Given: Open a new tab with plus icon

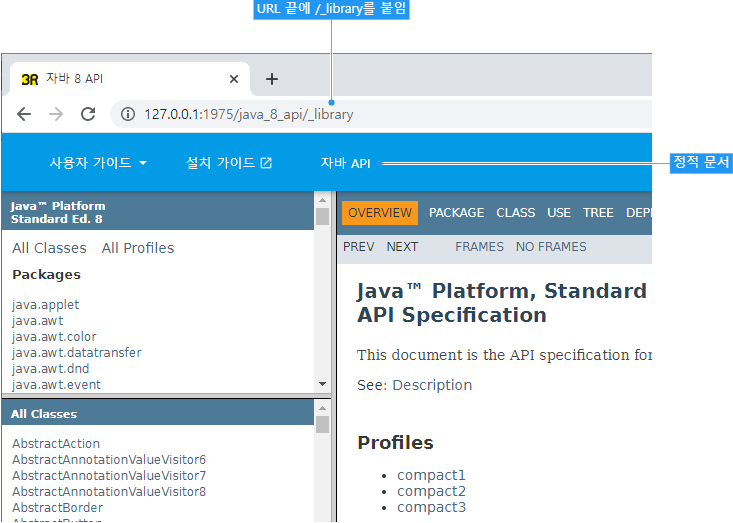Looking at the screenshot, I should [272, 79].
